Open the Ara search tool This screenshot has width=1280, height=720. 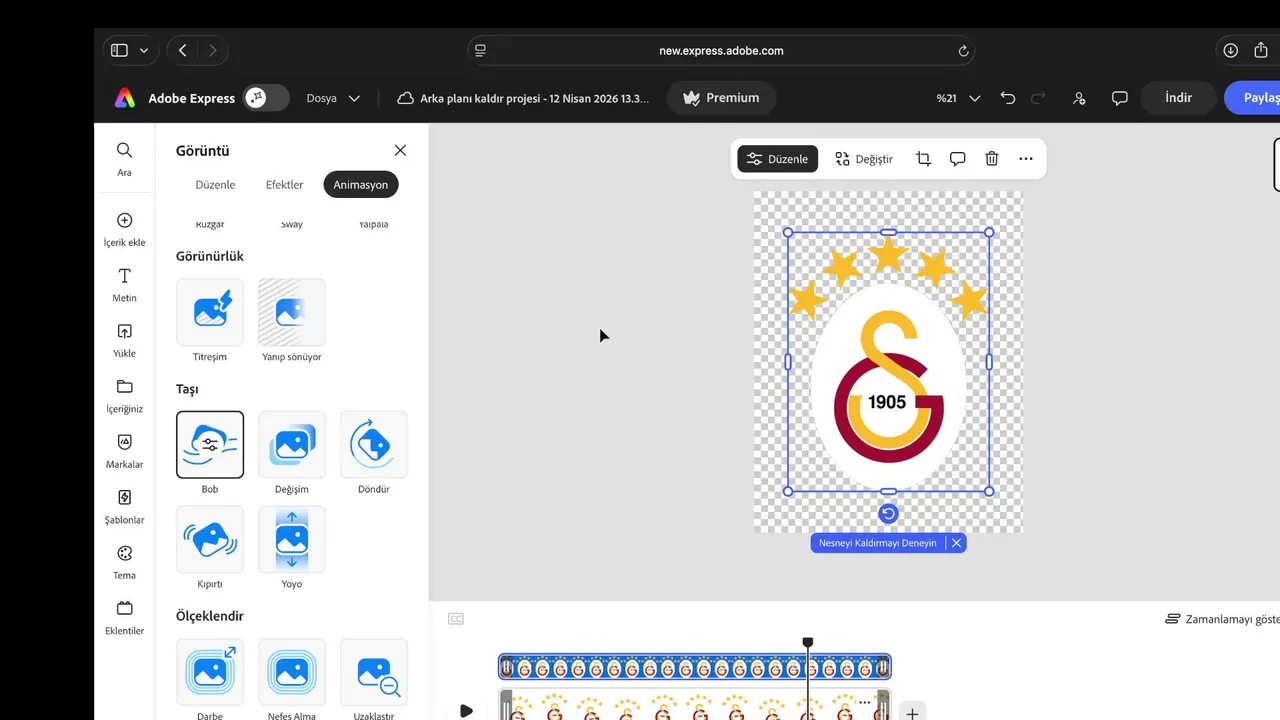(124, 159)
